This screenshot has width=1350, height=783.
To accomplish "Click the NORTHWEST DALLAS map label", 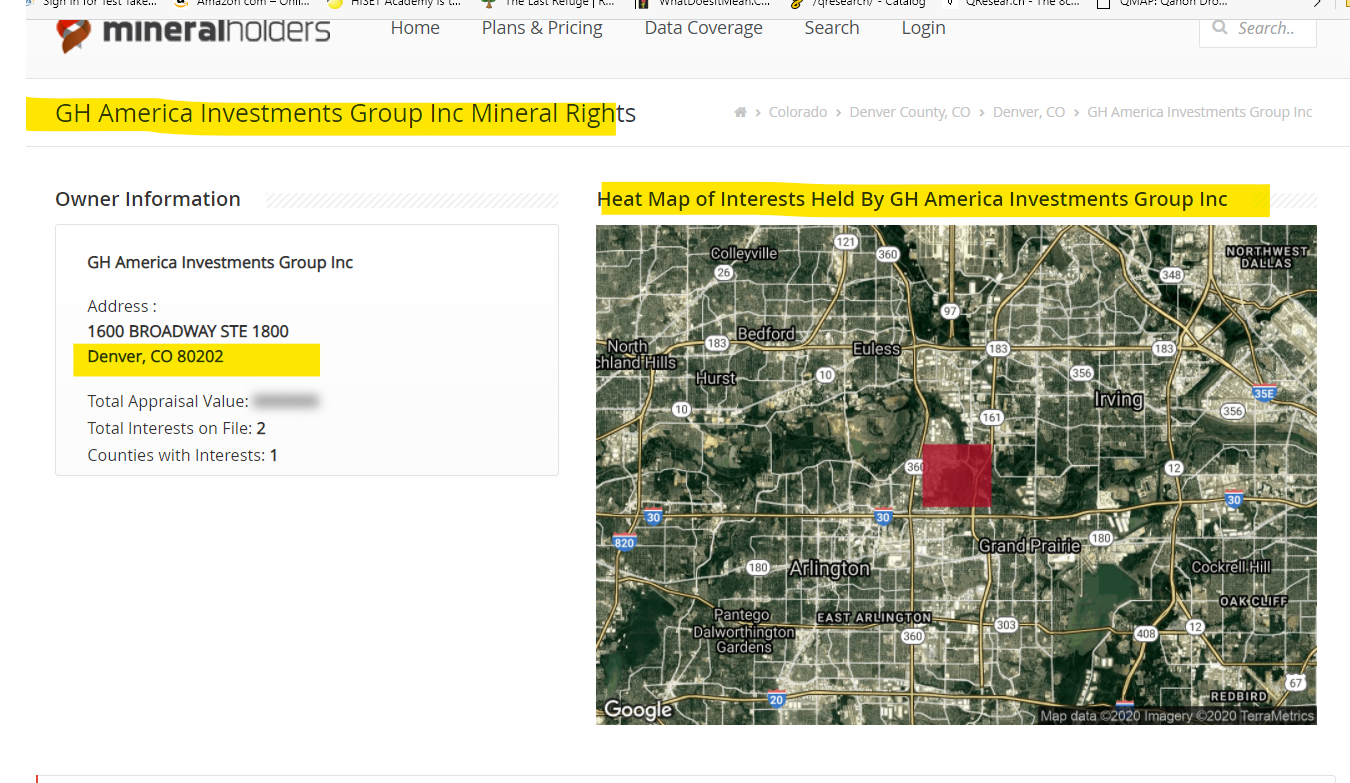I will [1267, 257].
